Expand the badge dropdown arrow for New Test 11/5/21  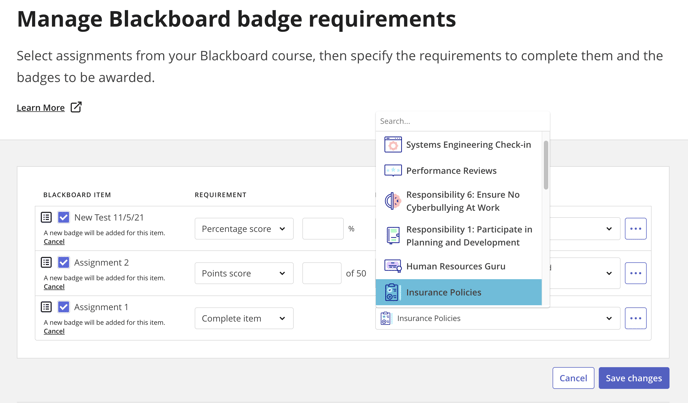point(609,229)
